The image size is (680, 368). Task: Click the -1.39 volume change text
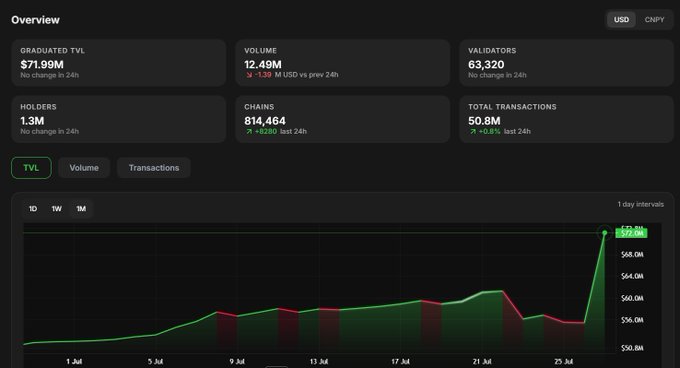(x=263, y=75)
